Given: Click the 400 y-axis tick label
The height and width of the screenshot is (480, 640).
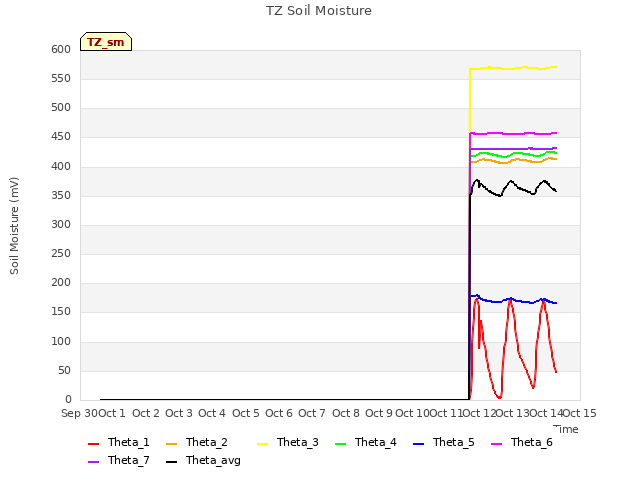Looking at the screenshot, I should [x=61, y=166].
